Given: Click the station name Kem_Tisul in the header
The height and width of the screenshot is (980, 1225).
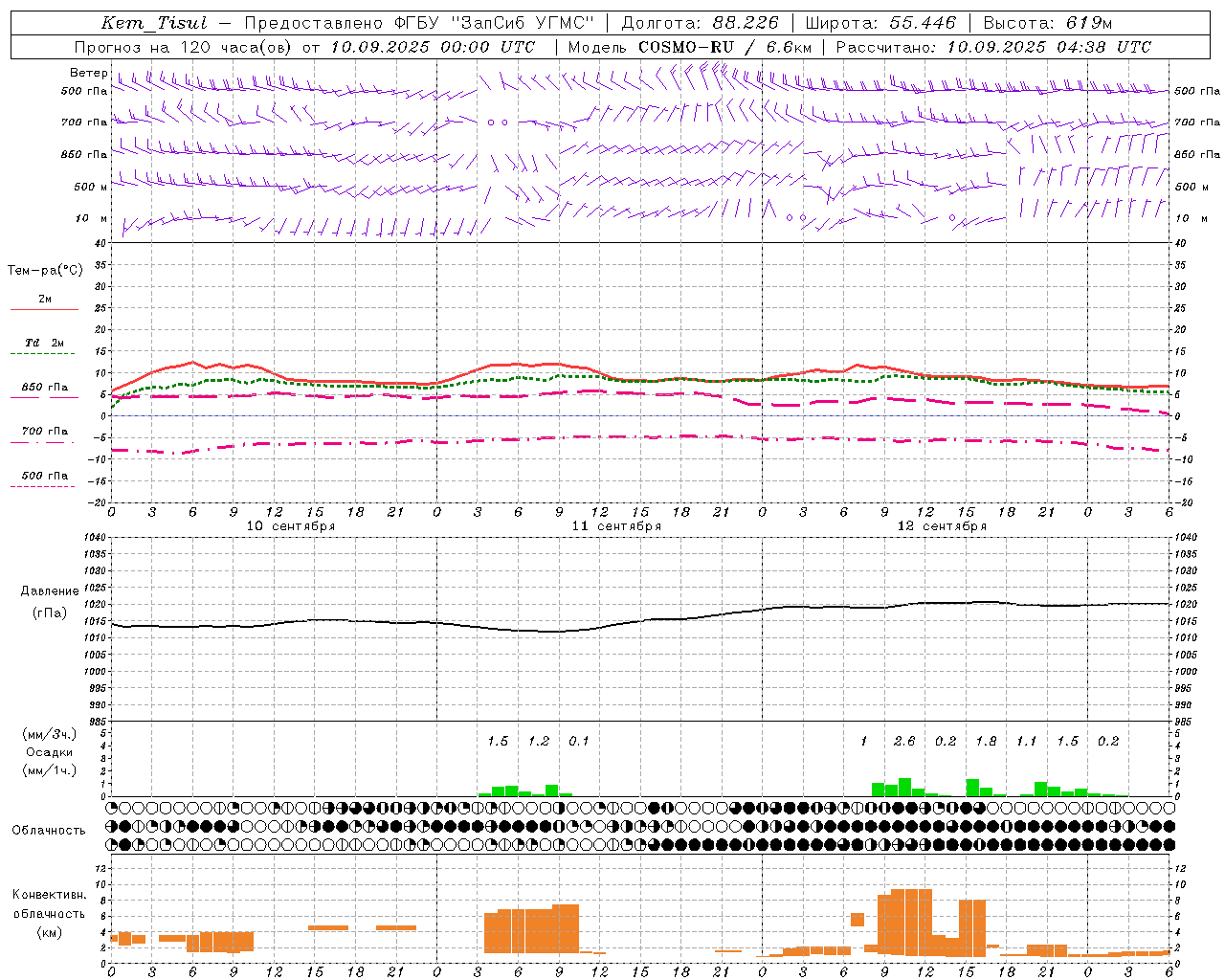Looking at the screenshot, I should click(x=154, y=23).
